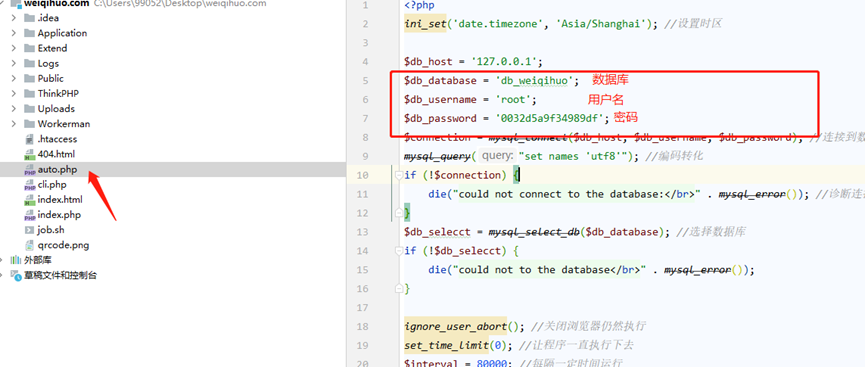
Task: Open 404.html in the project tree
Action: click(x=56, y=154)
